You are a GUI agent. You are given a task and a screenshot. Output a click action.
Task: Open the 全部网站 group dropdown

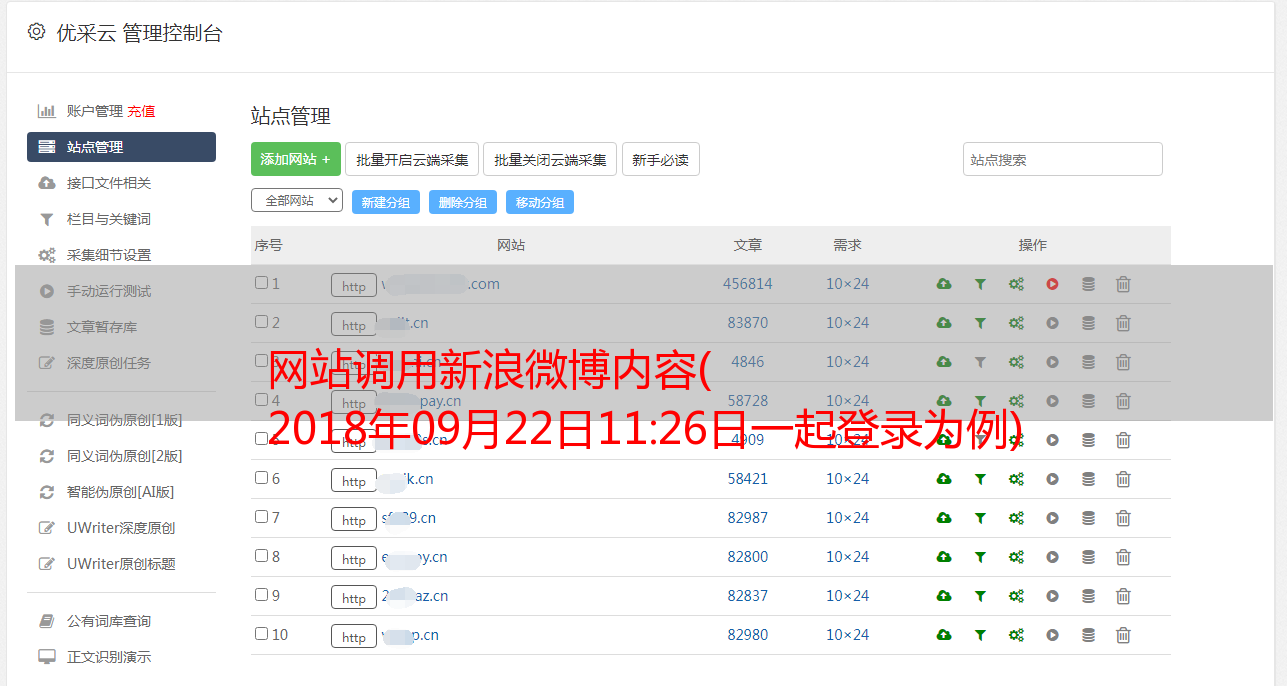297,201
